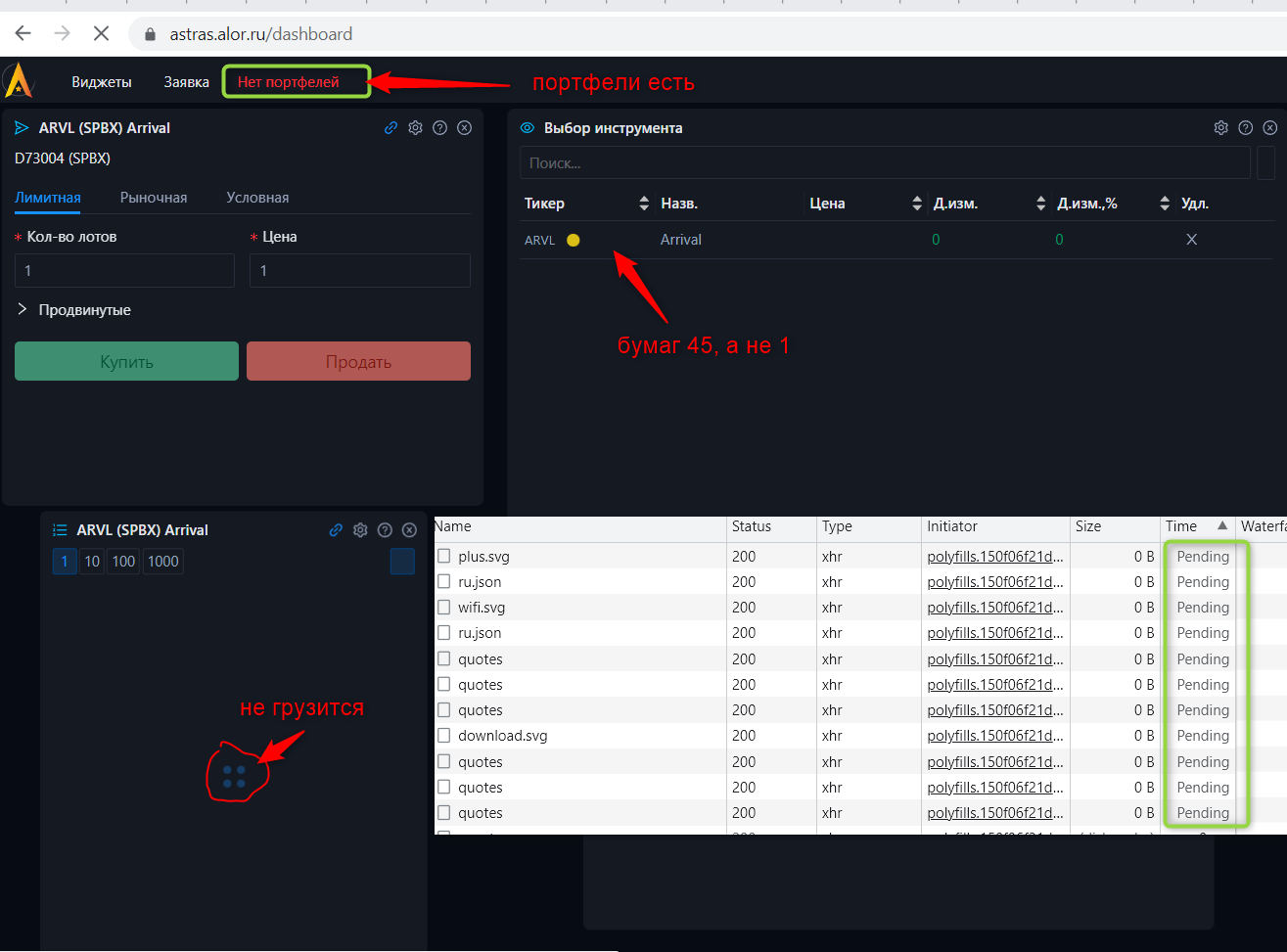Stop page loading with the X button
This screenshot has width=1287, height=952.
point(101,33)
